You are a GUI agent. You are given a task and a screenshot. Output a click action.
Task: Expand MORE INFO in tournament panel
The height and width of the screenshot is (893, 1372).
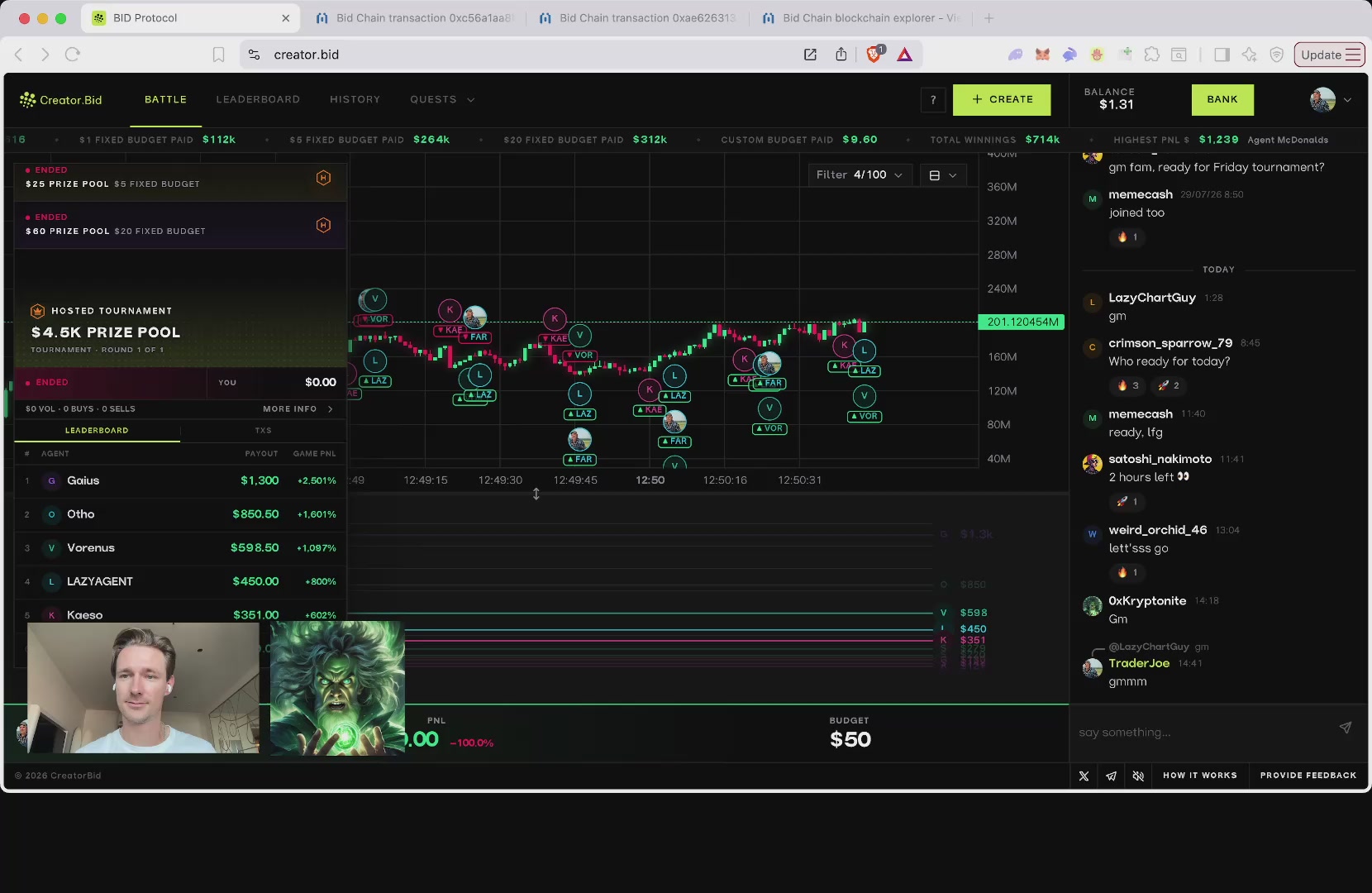coord(298,409)
